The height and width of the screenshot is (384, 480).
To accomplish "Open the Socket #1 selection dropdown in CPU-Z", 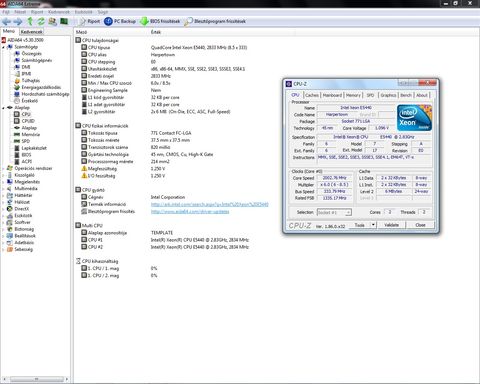I will tap(334, 212).
